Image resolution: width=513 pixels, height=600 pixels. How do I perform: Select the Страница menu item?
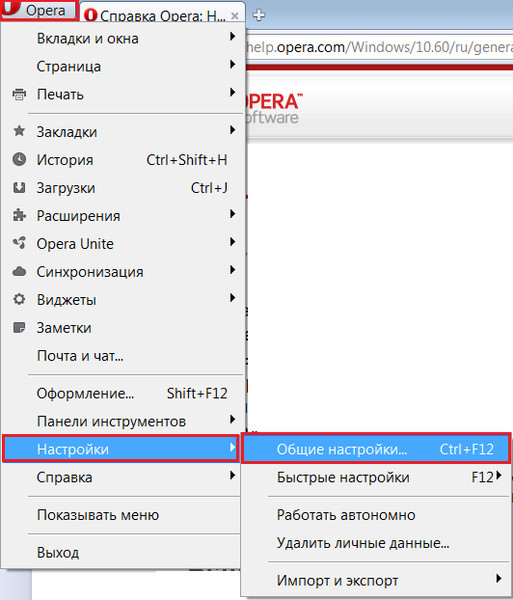click(x=122, y=66)
